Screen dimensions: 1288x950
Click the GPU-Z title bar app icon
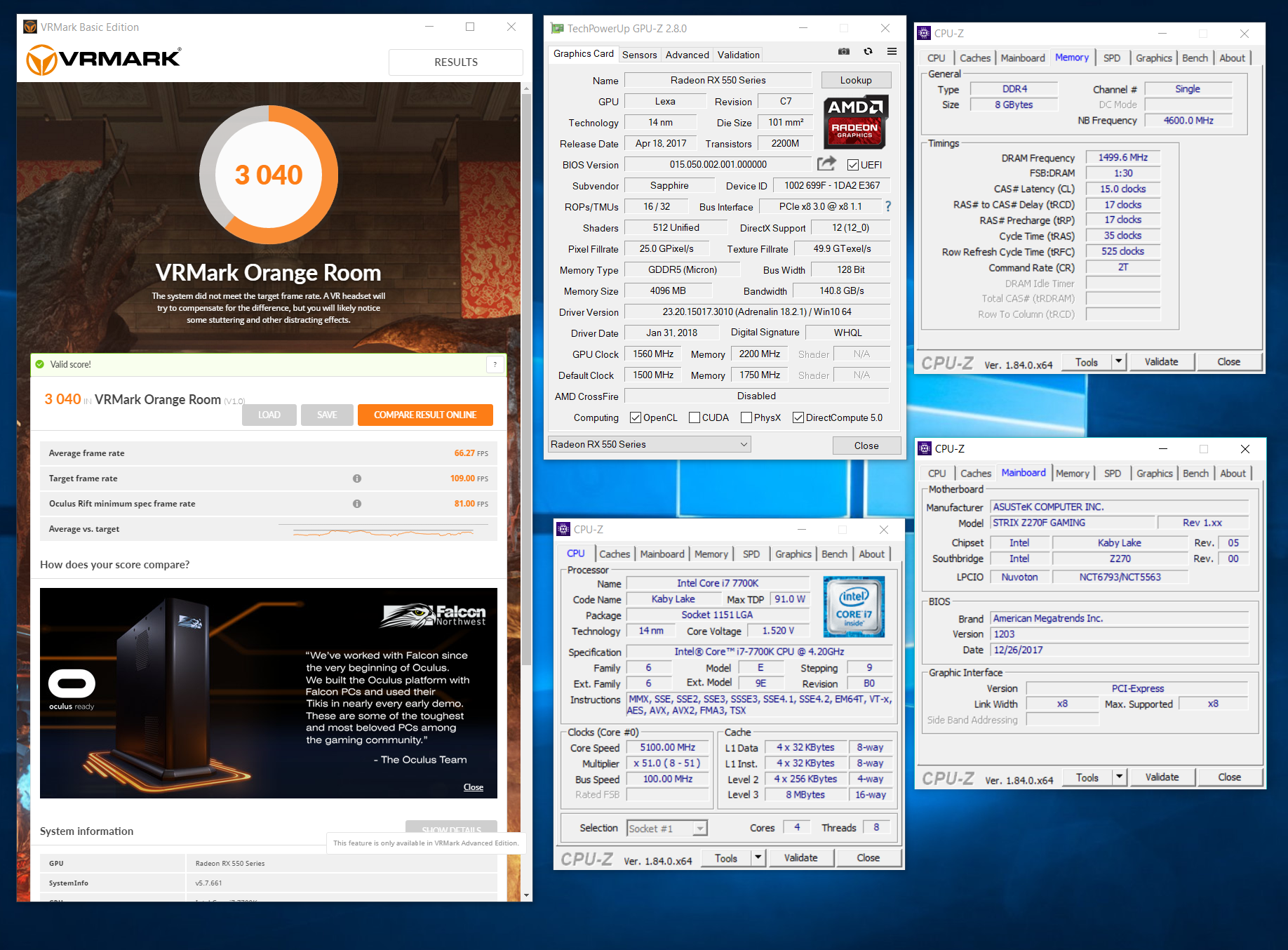coord(557,29)
